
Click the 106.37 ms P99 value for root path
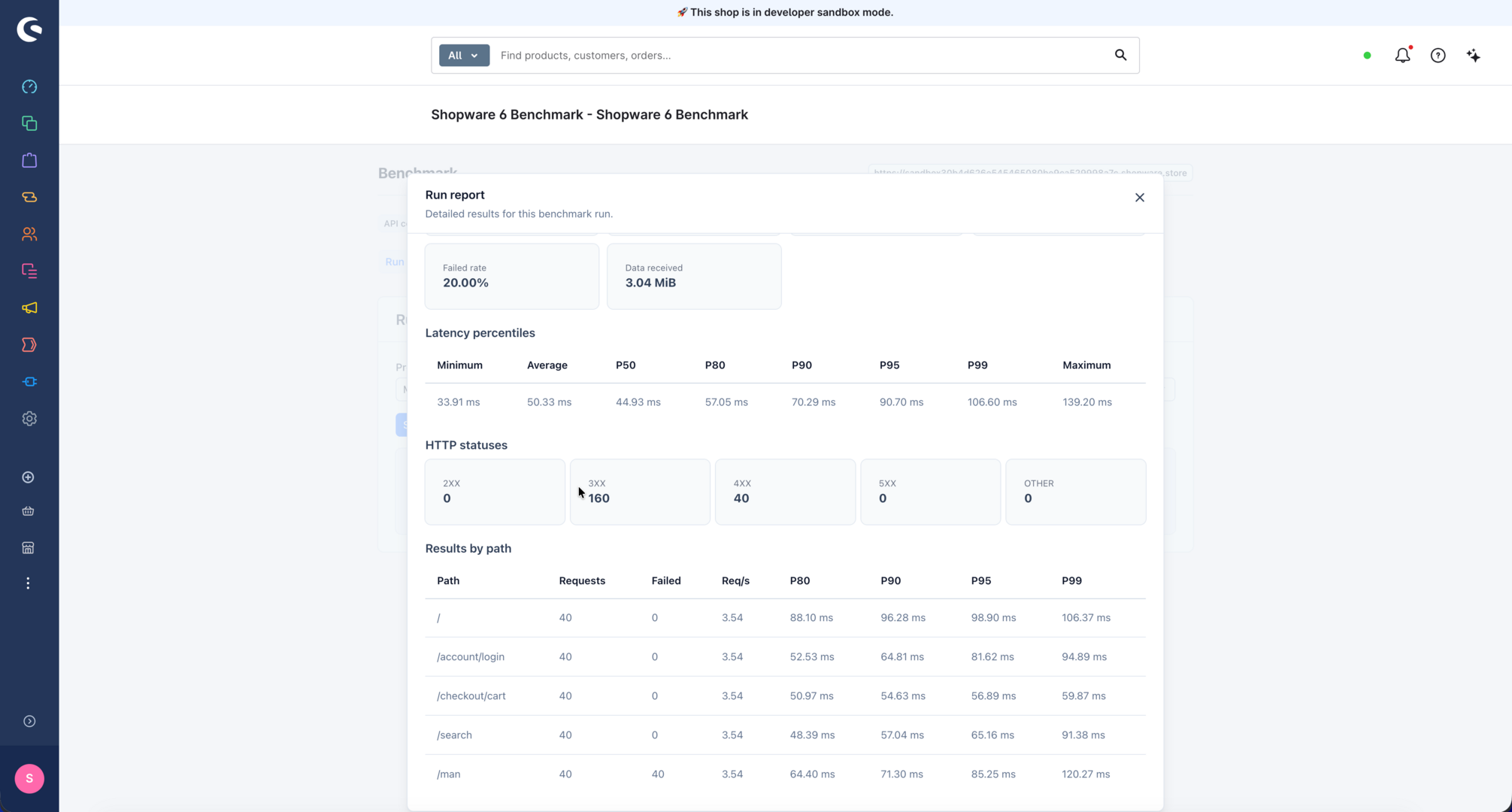(x=1086, y=617)
